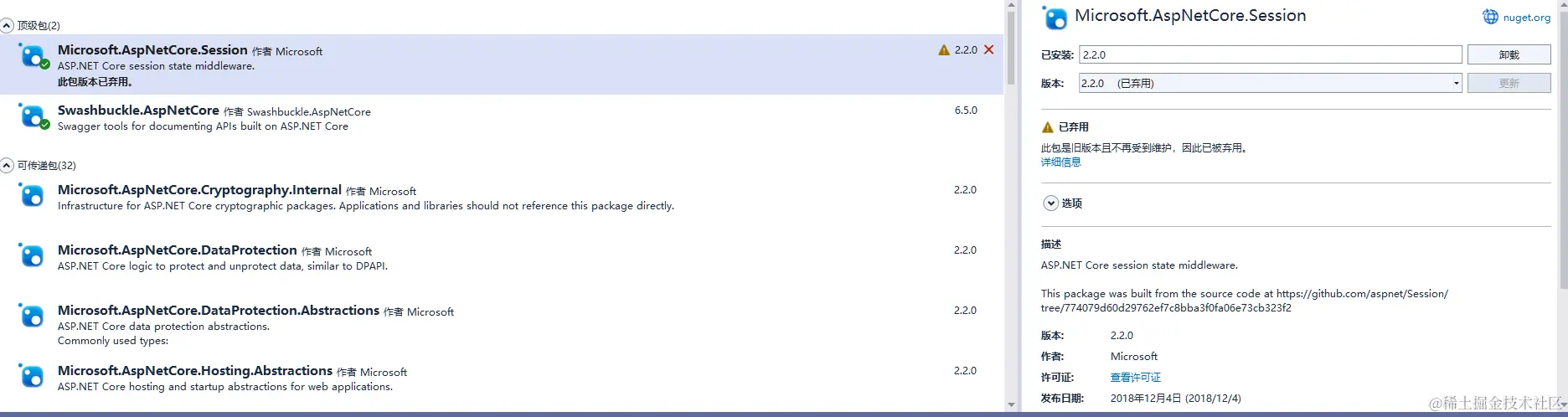The image size is (1568, 417).
Task: Open the 版本 2.2.0 (已弃用) dropdown
Action: point(1271,83)
